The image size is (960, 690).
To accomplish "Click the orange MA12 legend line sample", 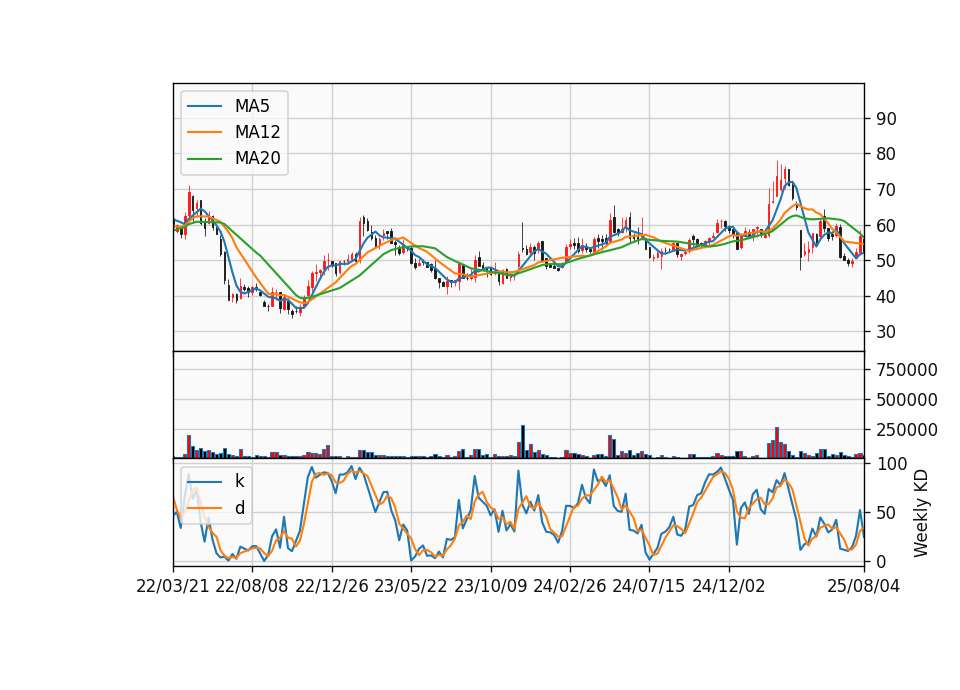I will click(x=204, y=132).
